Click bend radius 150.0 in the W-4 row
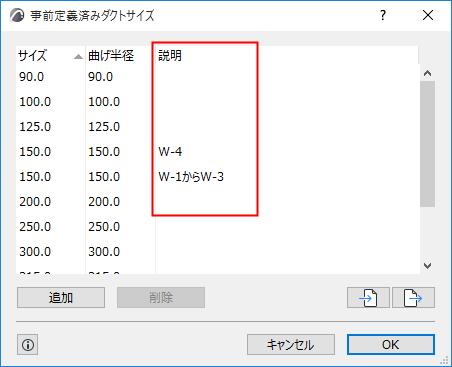Screen dimensions: 452x367 tap(104, 152)
